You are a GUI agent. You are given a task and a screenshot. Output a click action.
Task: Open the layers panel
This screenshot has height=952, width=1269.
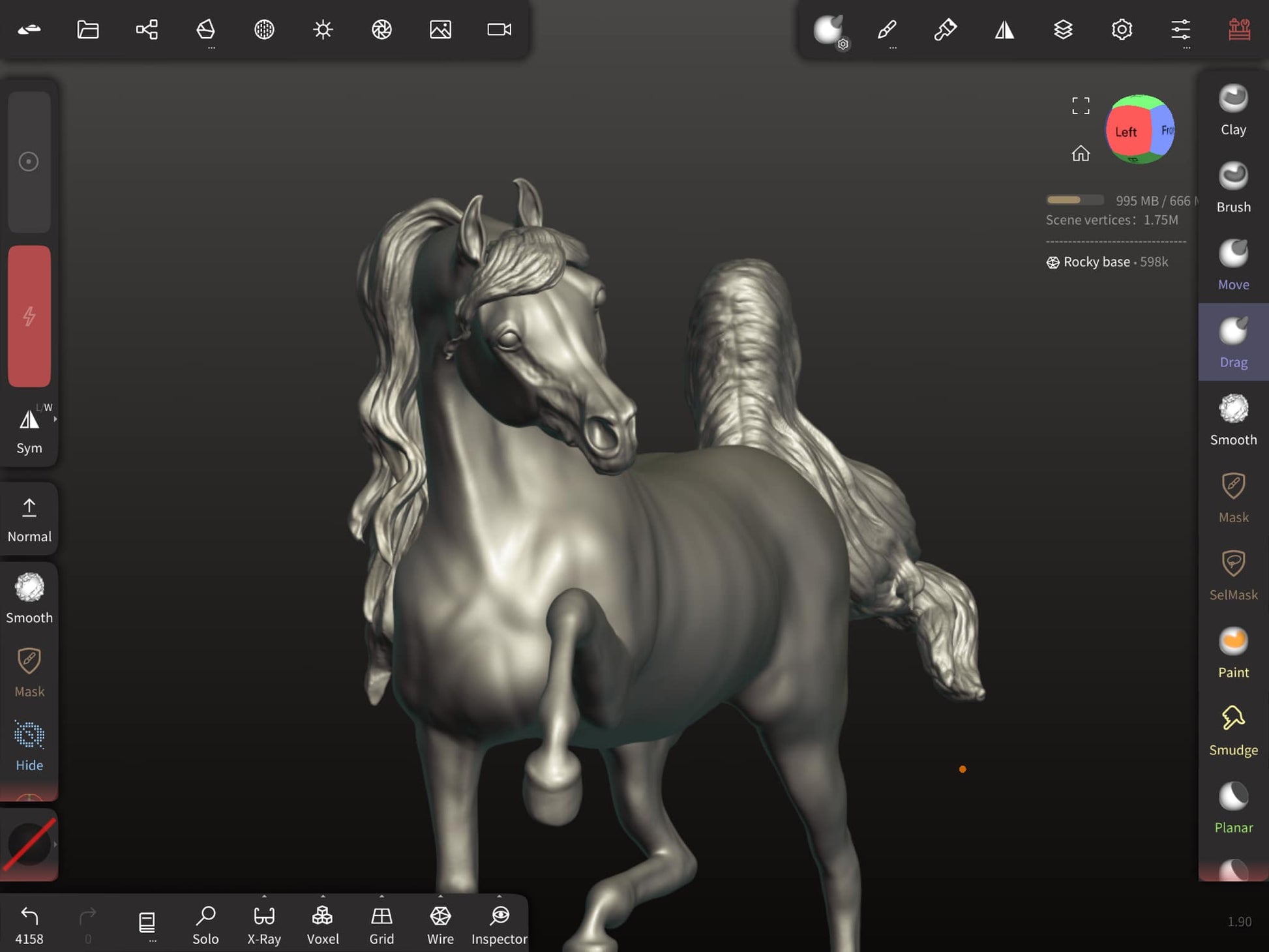pyautogui.click(x=1063, y=29)
